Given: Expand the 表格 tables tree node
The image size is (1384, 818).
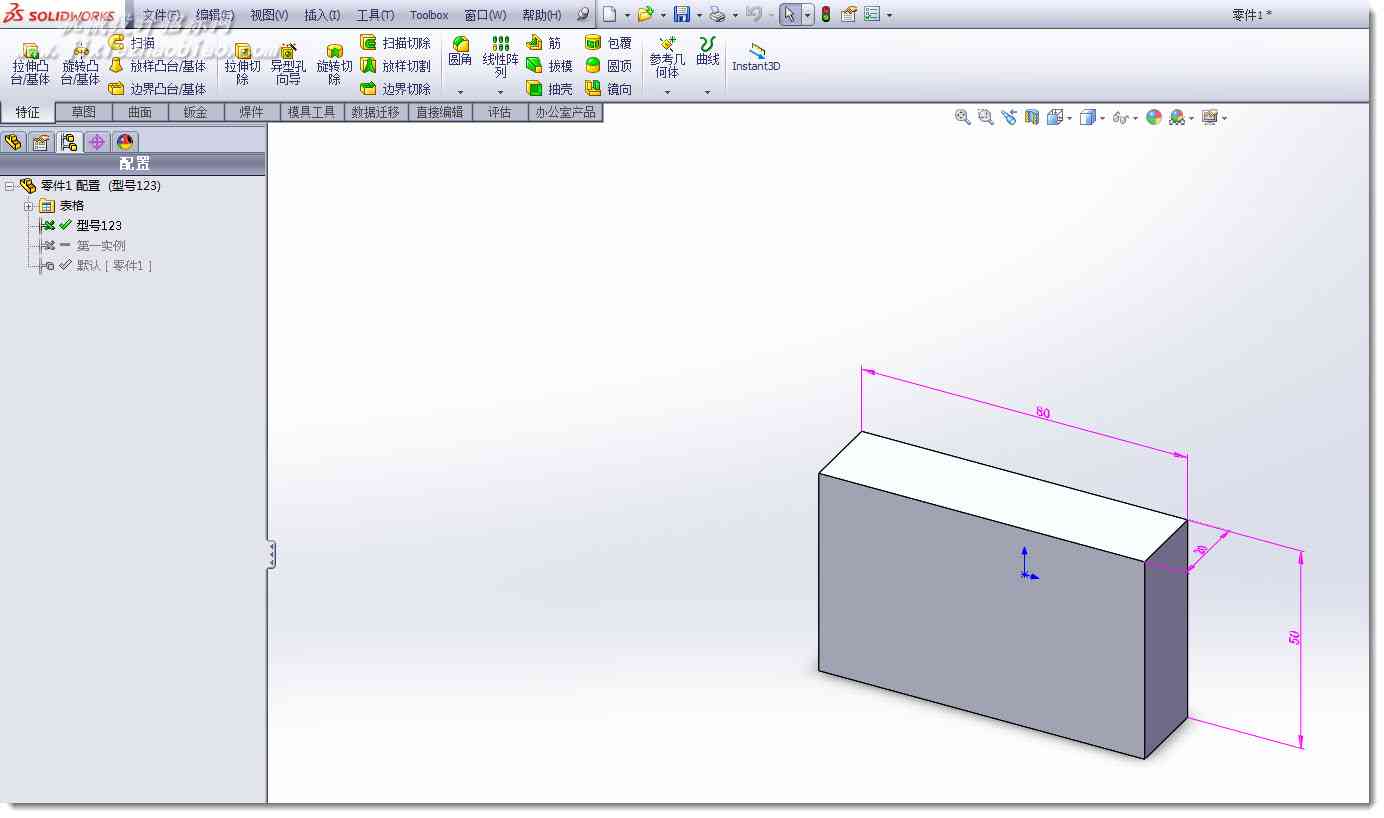Looking at the screenshot, I should coord(29,206).
